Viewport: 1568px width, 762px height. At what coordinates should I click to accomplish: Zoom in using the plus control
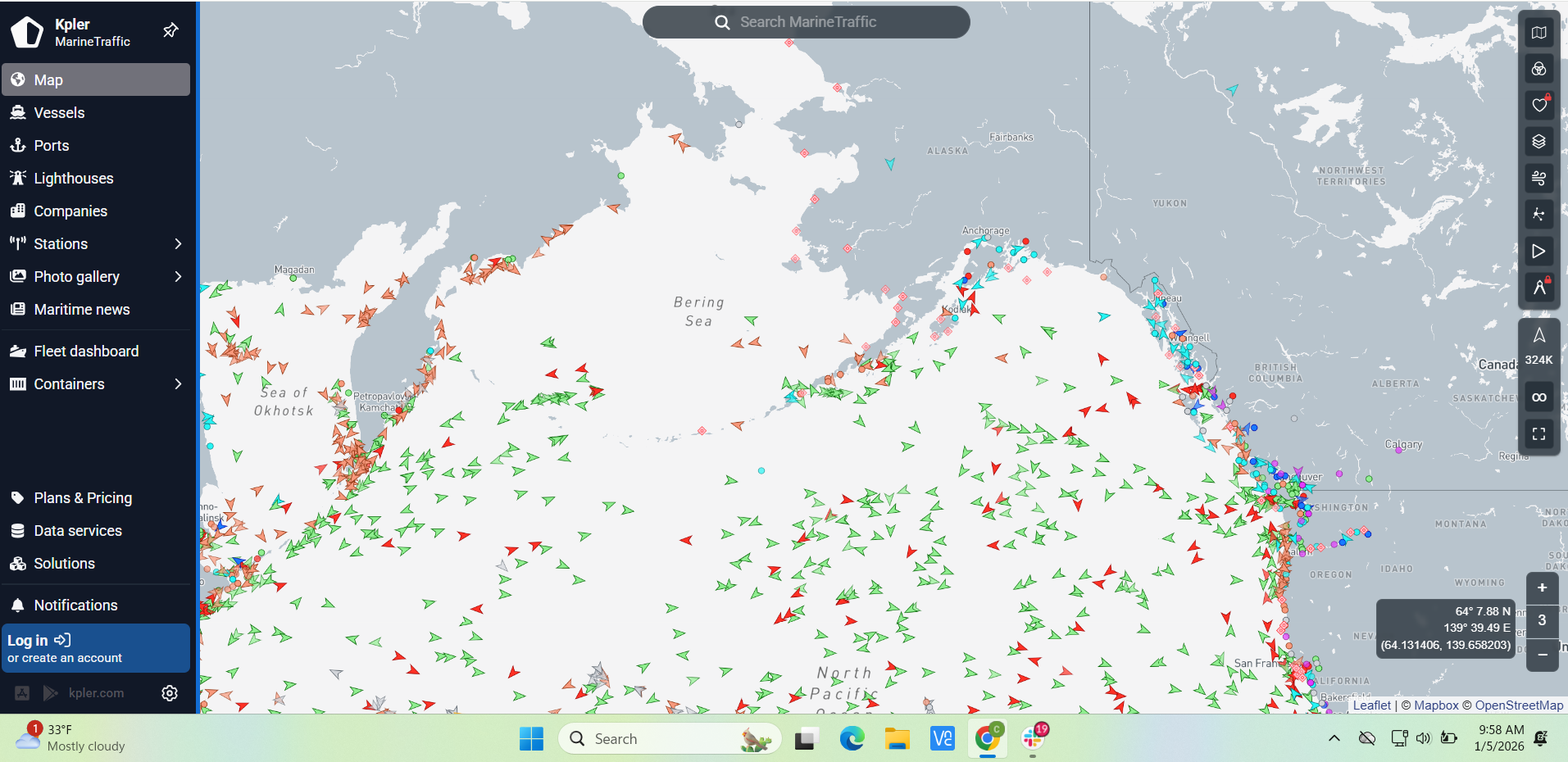1543,587
